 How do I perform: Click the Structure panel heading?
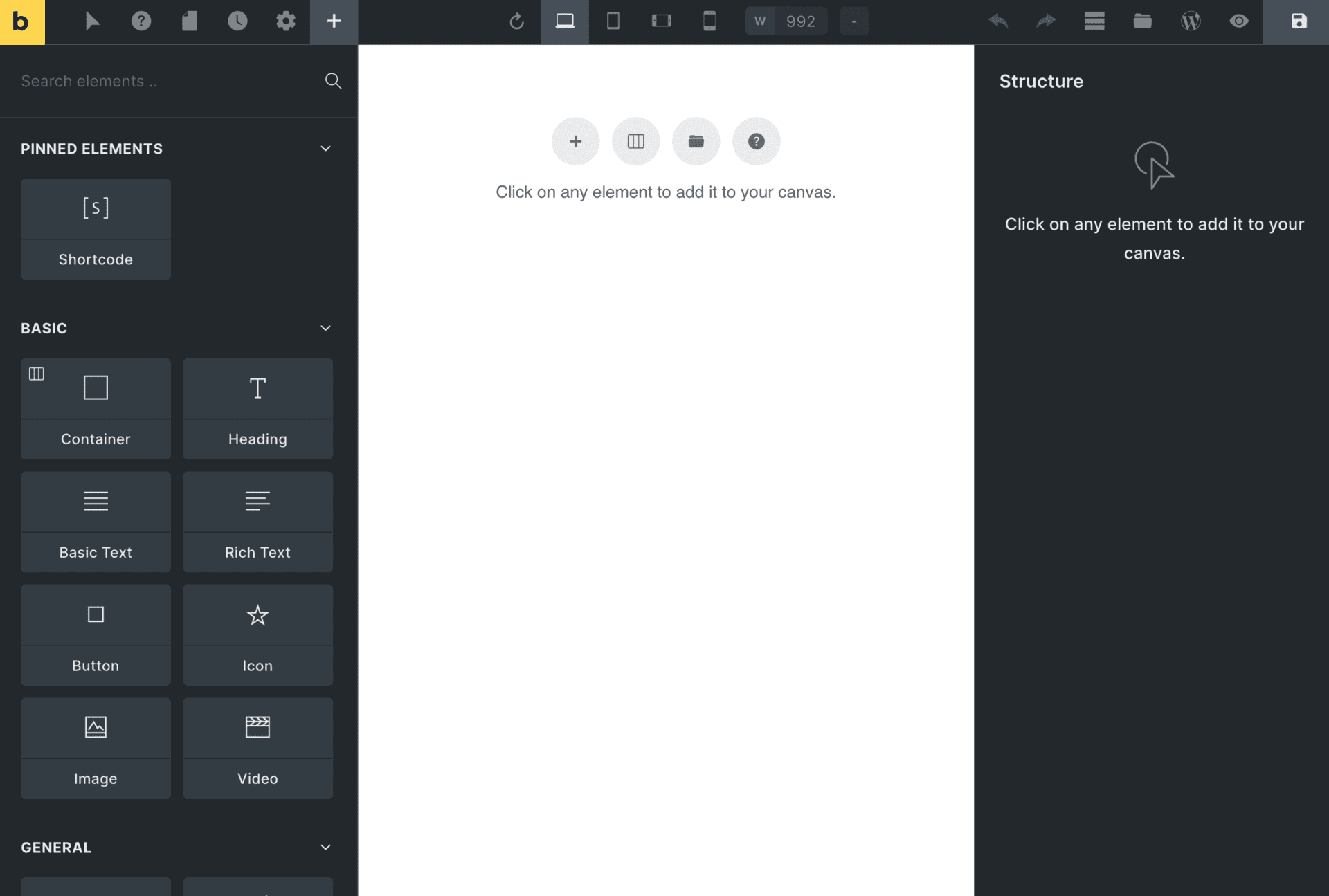pyautogui.click(x=1041, y=81)
